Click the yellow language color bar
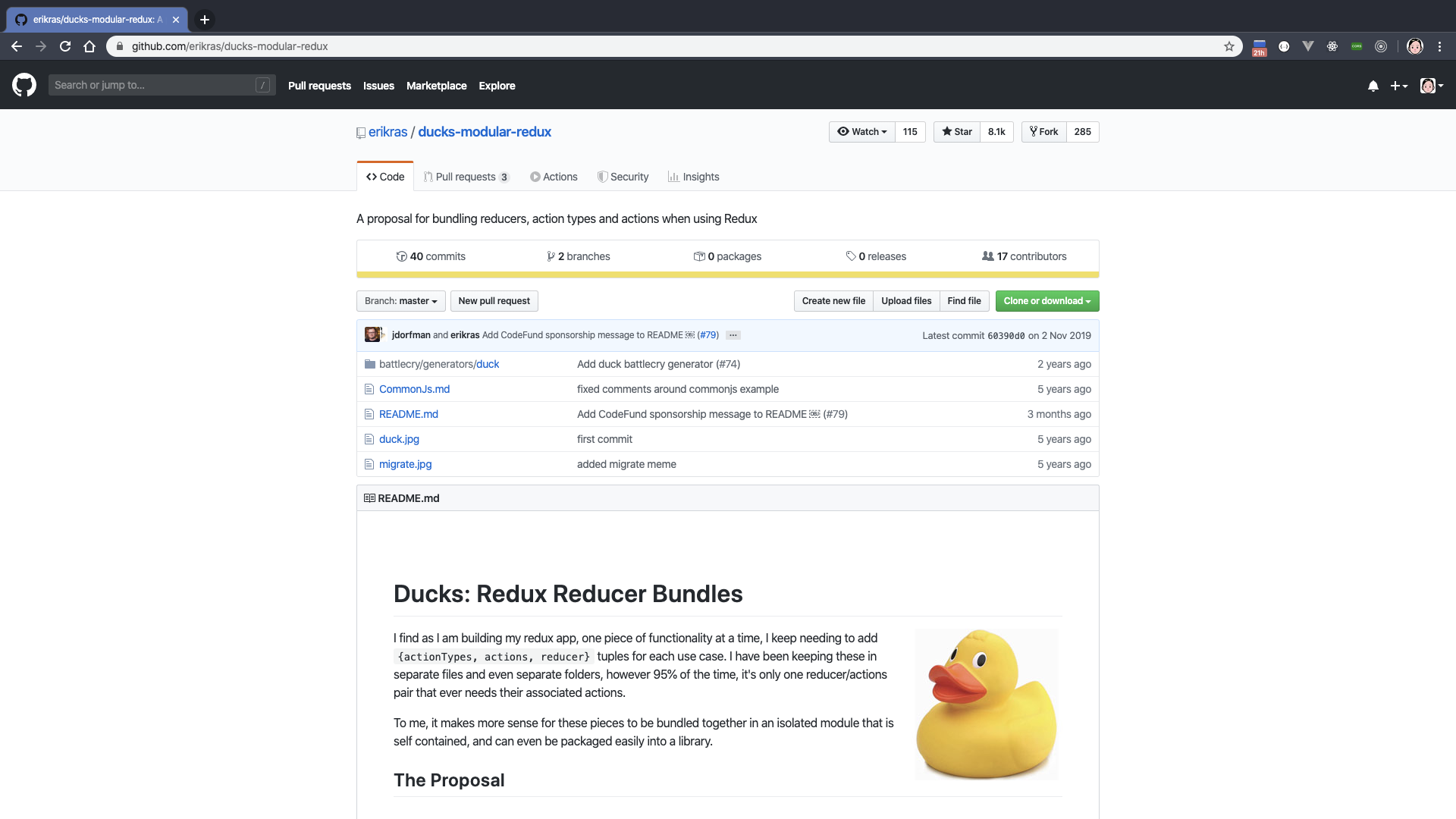1456x819 pixels. pos(727,275)
